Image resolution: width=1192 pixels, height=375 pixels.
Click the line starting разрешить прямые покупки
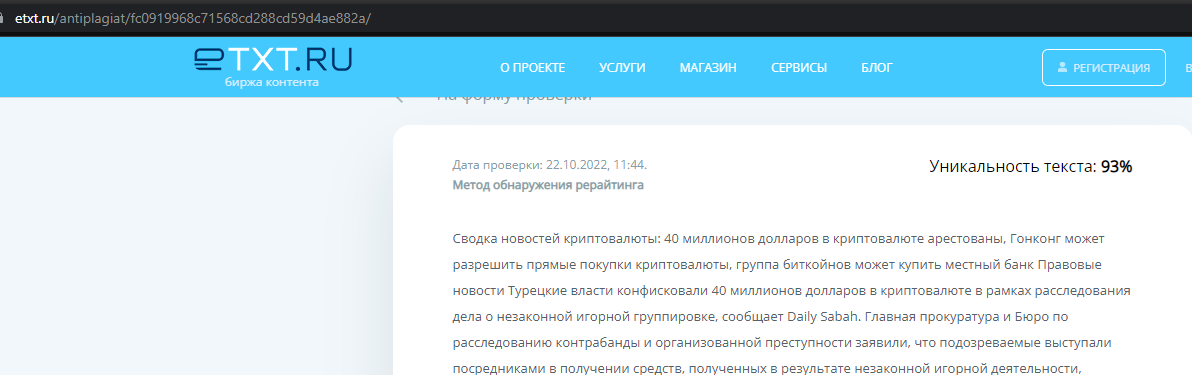(777, 265)
